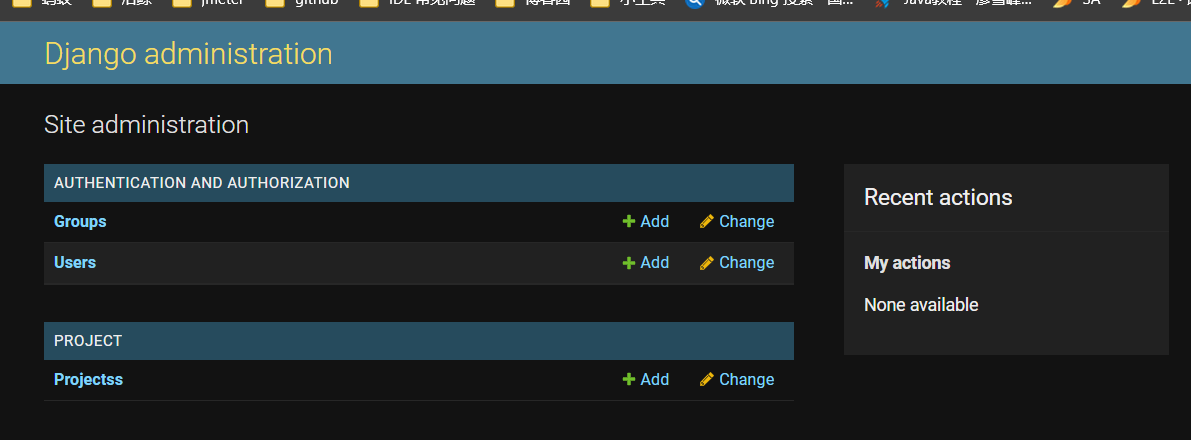Open the Groups model list
Viewport: 1191px width, 440px height.
click(80, 222)
